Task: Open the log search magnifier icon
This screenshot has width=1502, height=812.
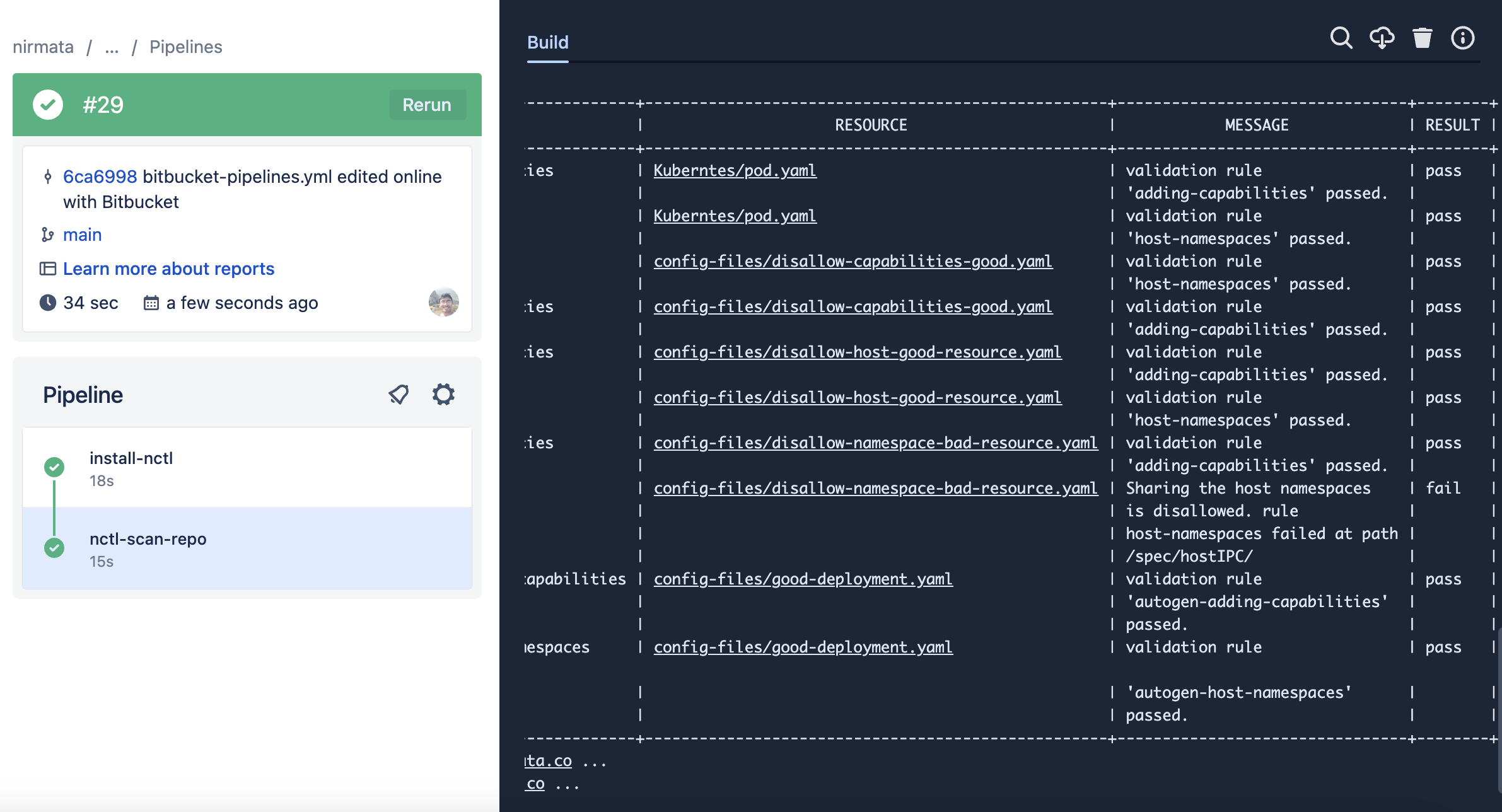Action: (x=1341, y=38)
